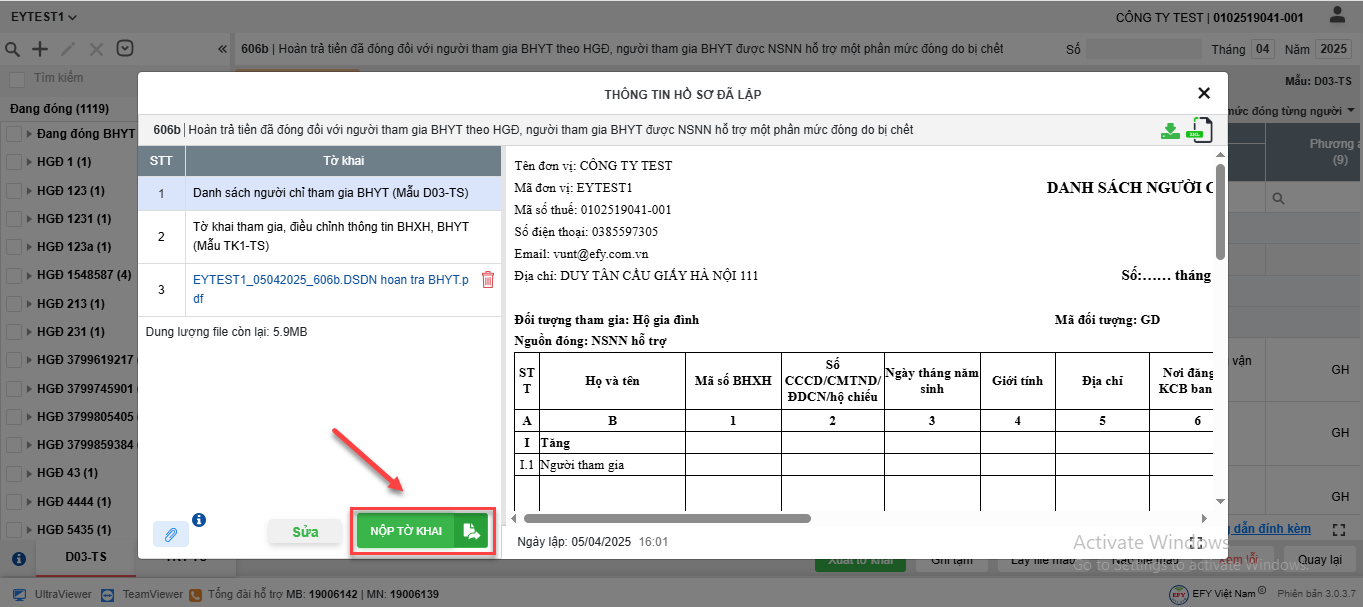Screen dimensions: 1363x607
Task: Collapse left panel with double chevron icon
Action: 222,49
